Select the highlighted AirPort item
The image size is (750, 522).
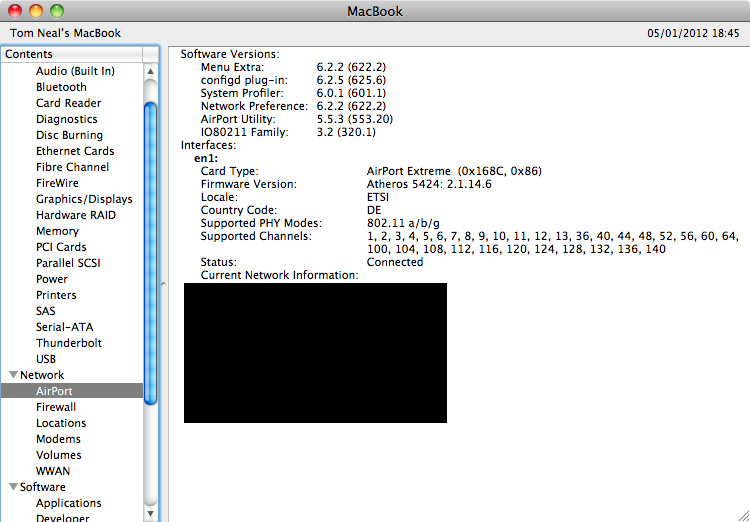click(x=72, y=391)
